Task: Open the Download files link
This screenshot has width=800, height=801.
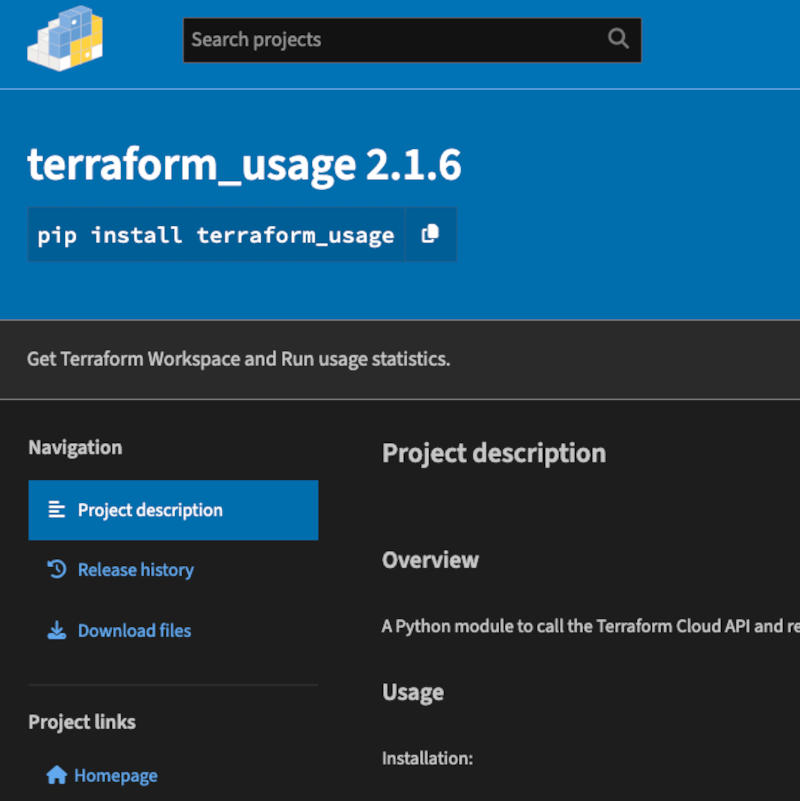Action: (134, 631)
